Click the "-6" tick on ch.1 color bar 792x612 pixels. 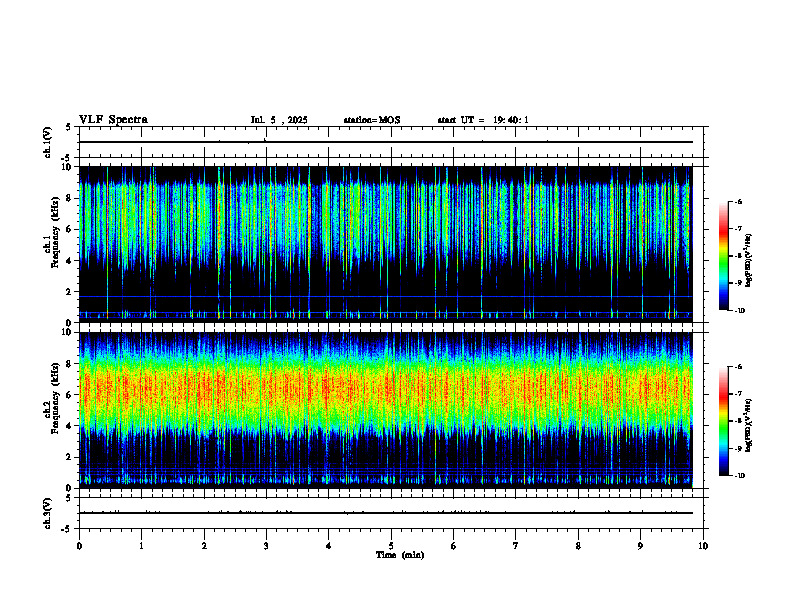pyautogui.click(x=738, y=201)
